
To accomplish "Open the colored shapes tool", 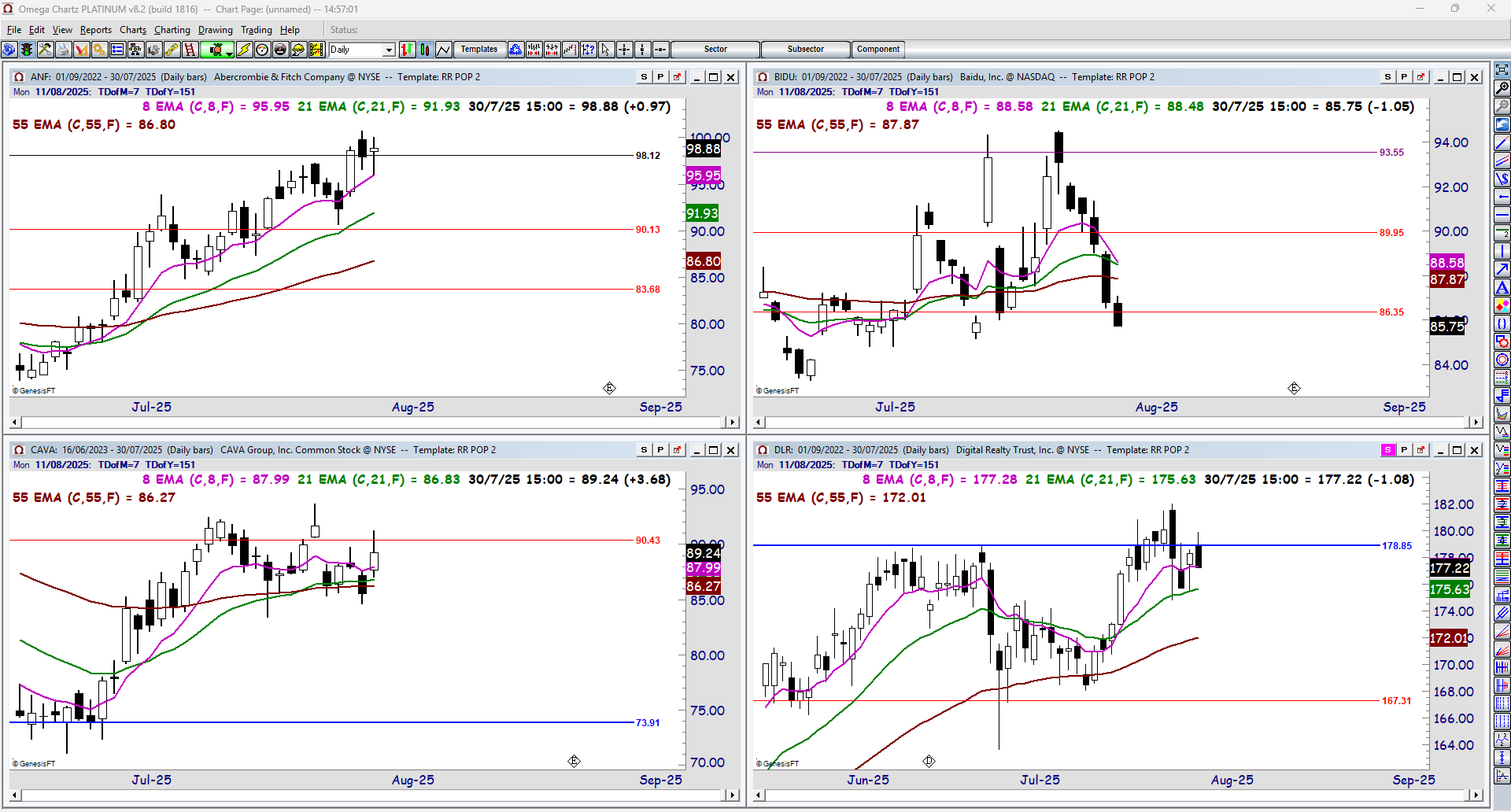I will coord(1502,305).
